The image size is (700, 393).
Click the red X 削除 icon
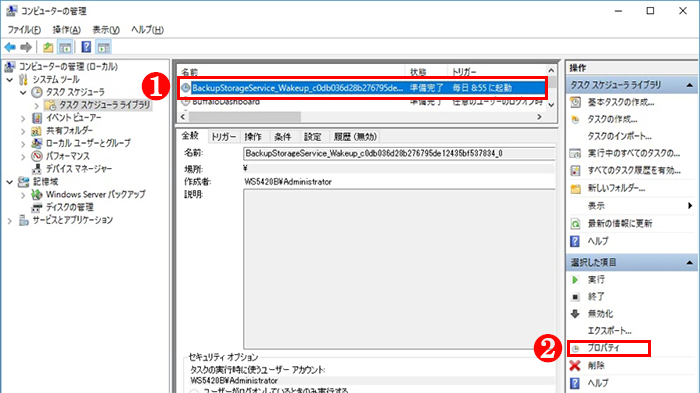click(575, 365)
